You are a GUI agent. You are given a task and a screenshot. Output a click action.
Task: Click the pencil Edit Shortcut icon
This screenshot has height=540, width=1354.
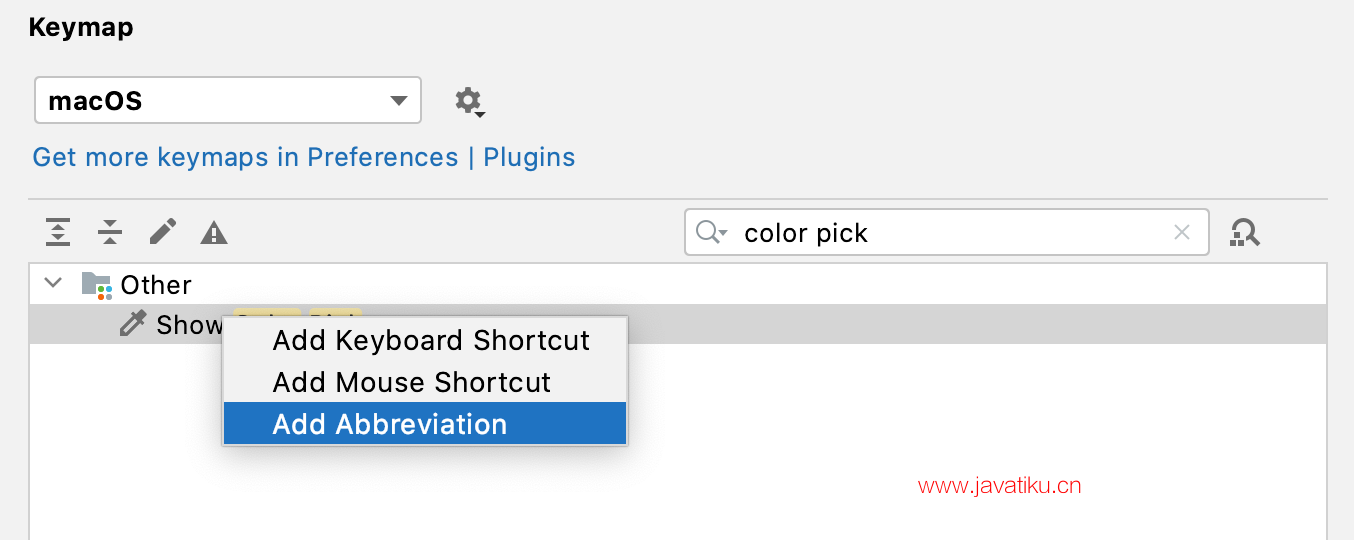point(163,232)
